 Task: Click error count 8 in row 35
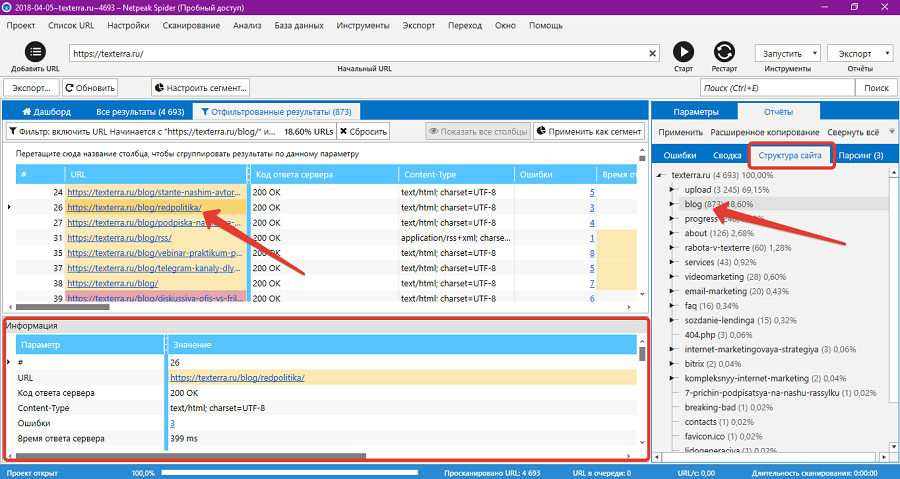(x=592, y=253)
